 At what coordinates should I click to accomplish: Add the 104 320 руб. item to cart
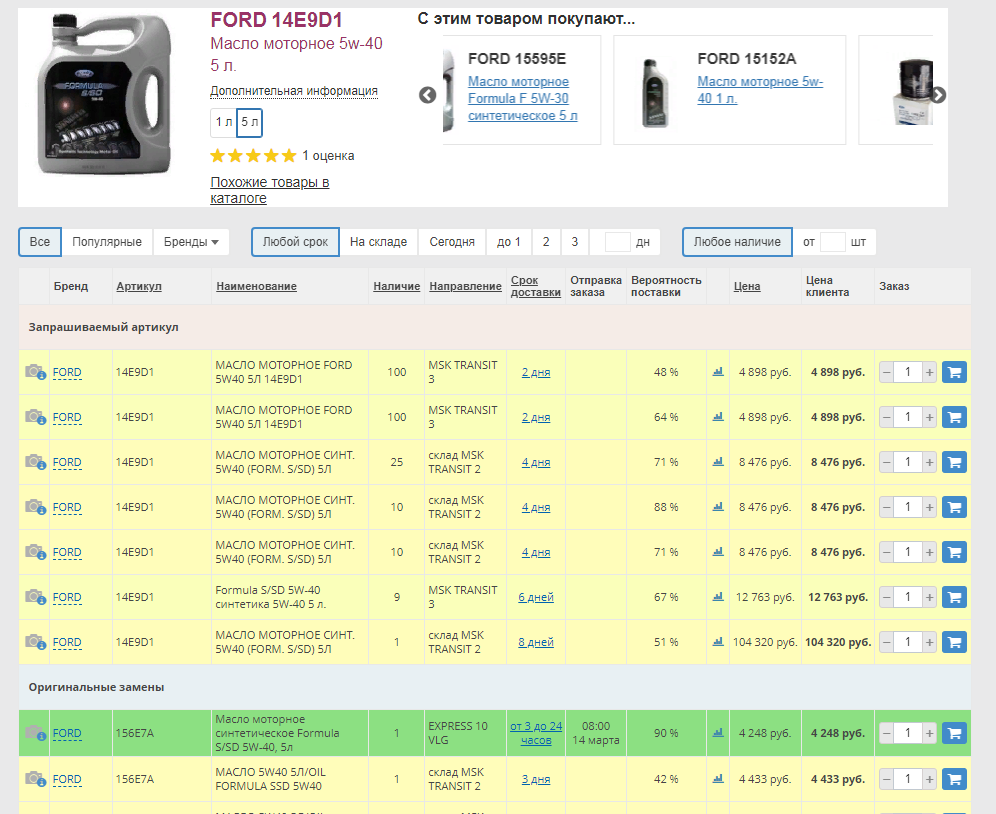(954, 642)
